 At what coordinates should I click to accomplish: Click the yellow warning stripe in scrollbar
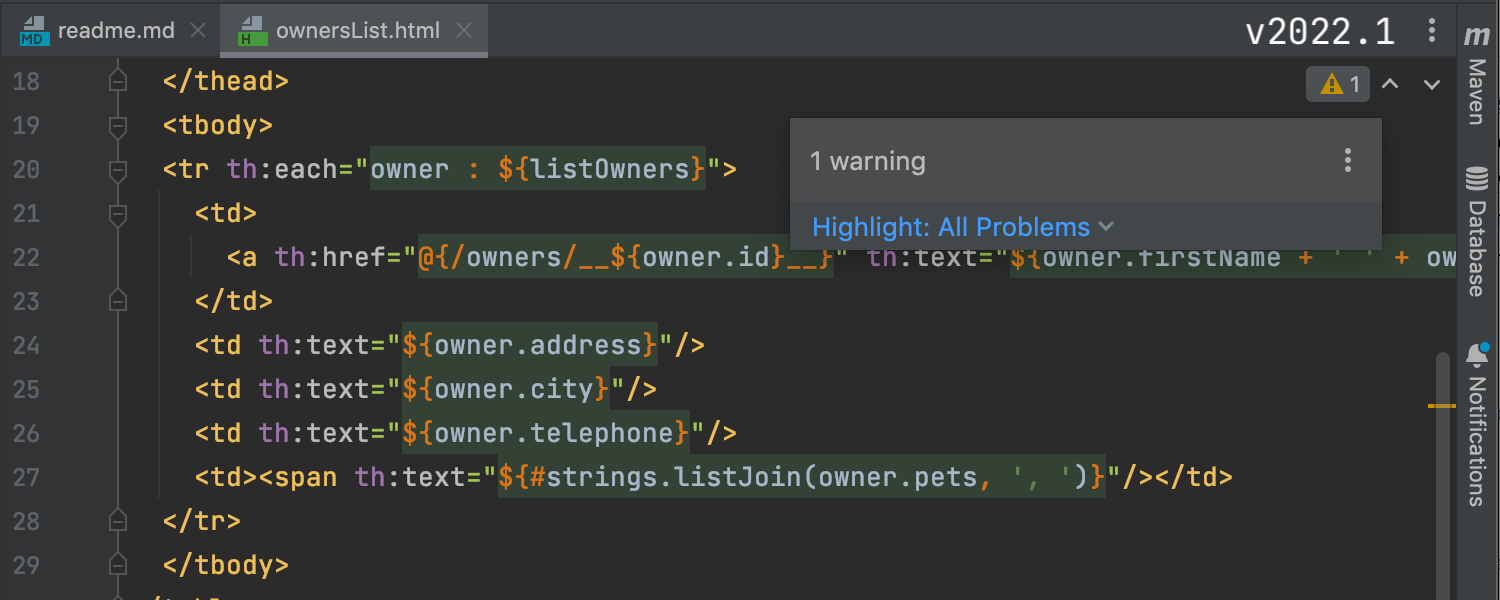click(x=1441, y=406)
